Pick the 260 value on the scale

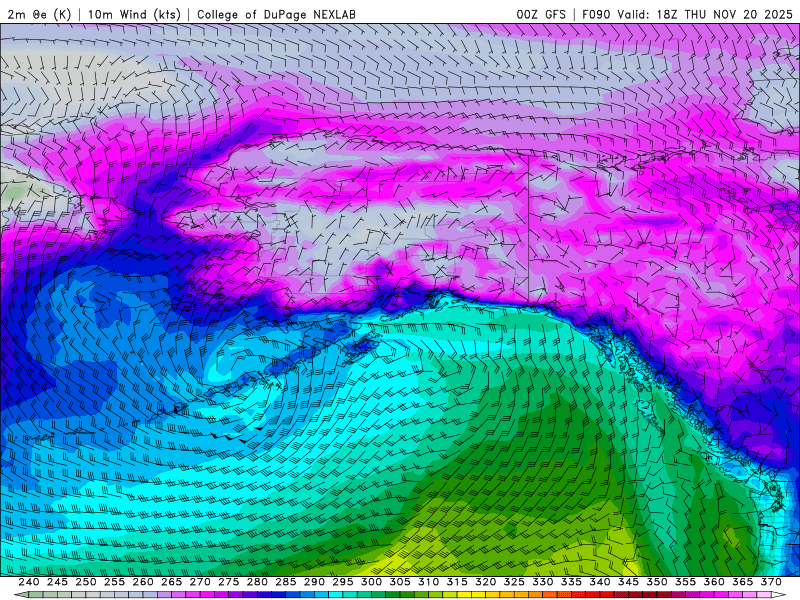tap(143, 582)
